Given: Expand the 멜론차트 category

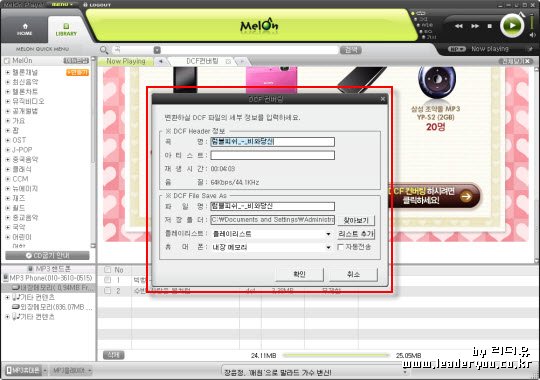Looking at the screenshot, I should pyautogui.click(x=8, y=92).
